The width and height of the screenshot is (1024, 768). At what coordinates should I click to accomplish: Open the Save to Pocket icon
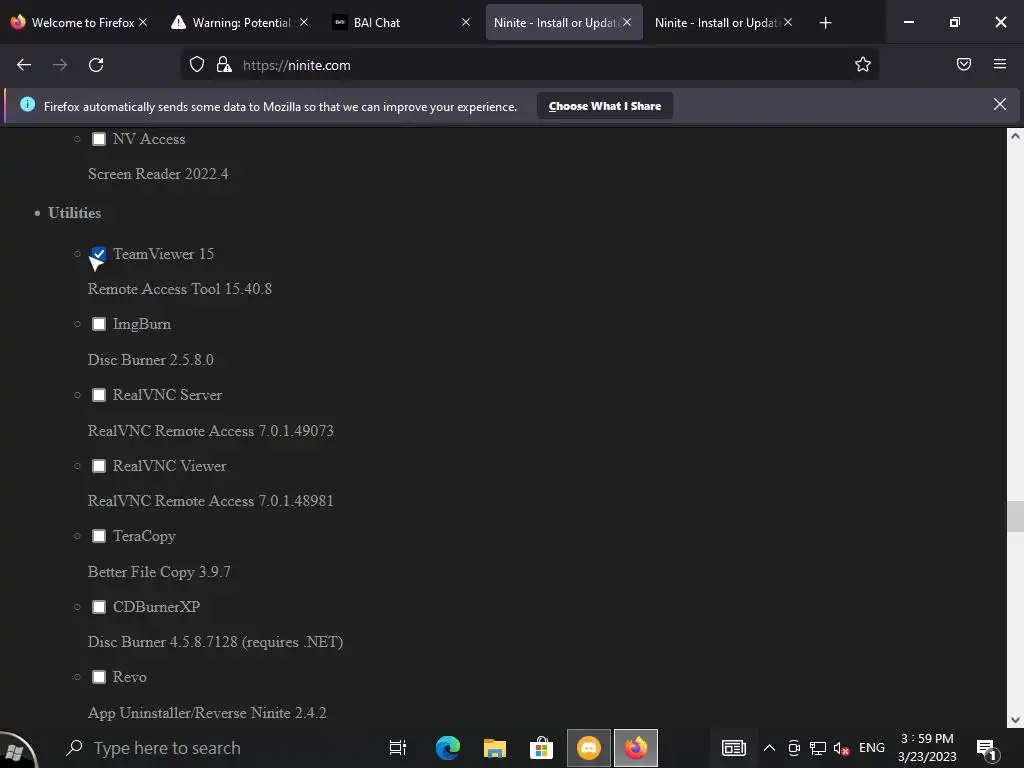click(964, 64)
